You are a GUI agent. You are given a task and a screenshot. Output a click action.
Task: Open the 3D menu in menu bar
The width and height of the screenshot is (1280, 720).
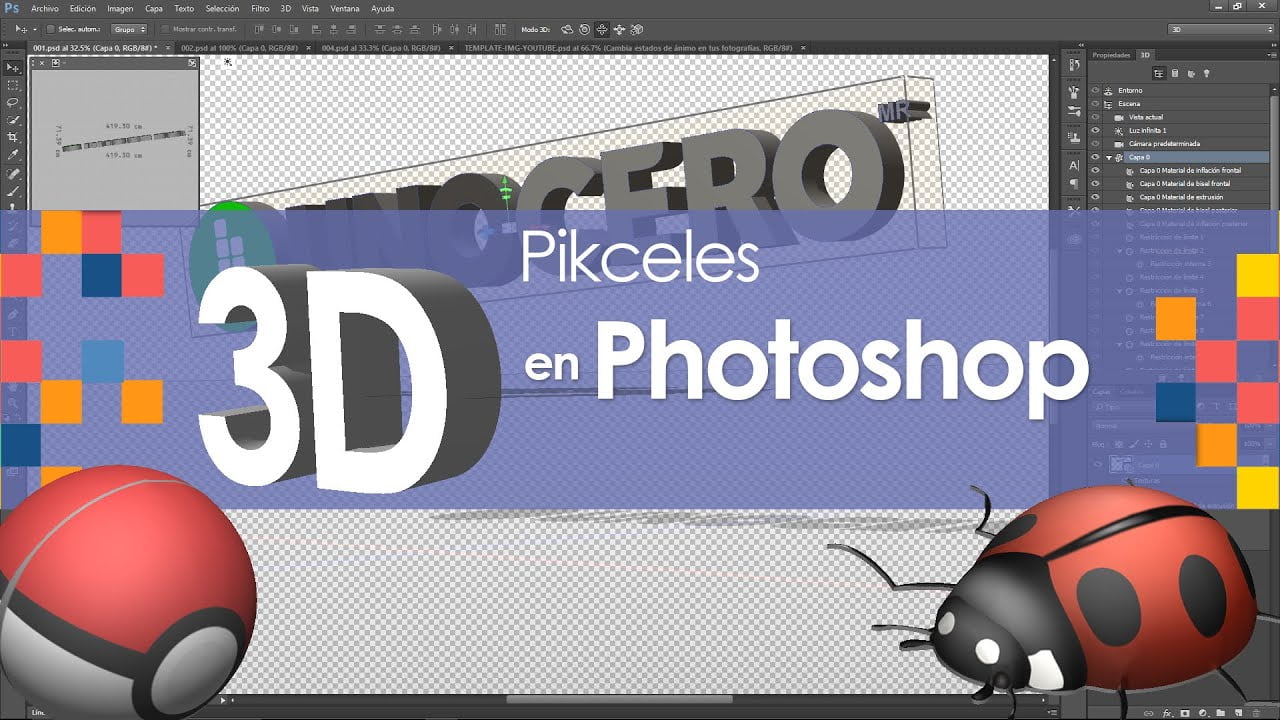[x=286, y=8]
